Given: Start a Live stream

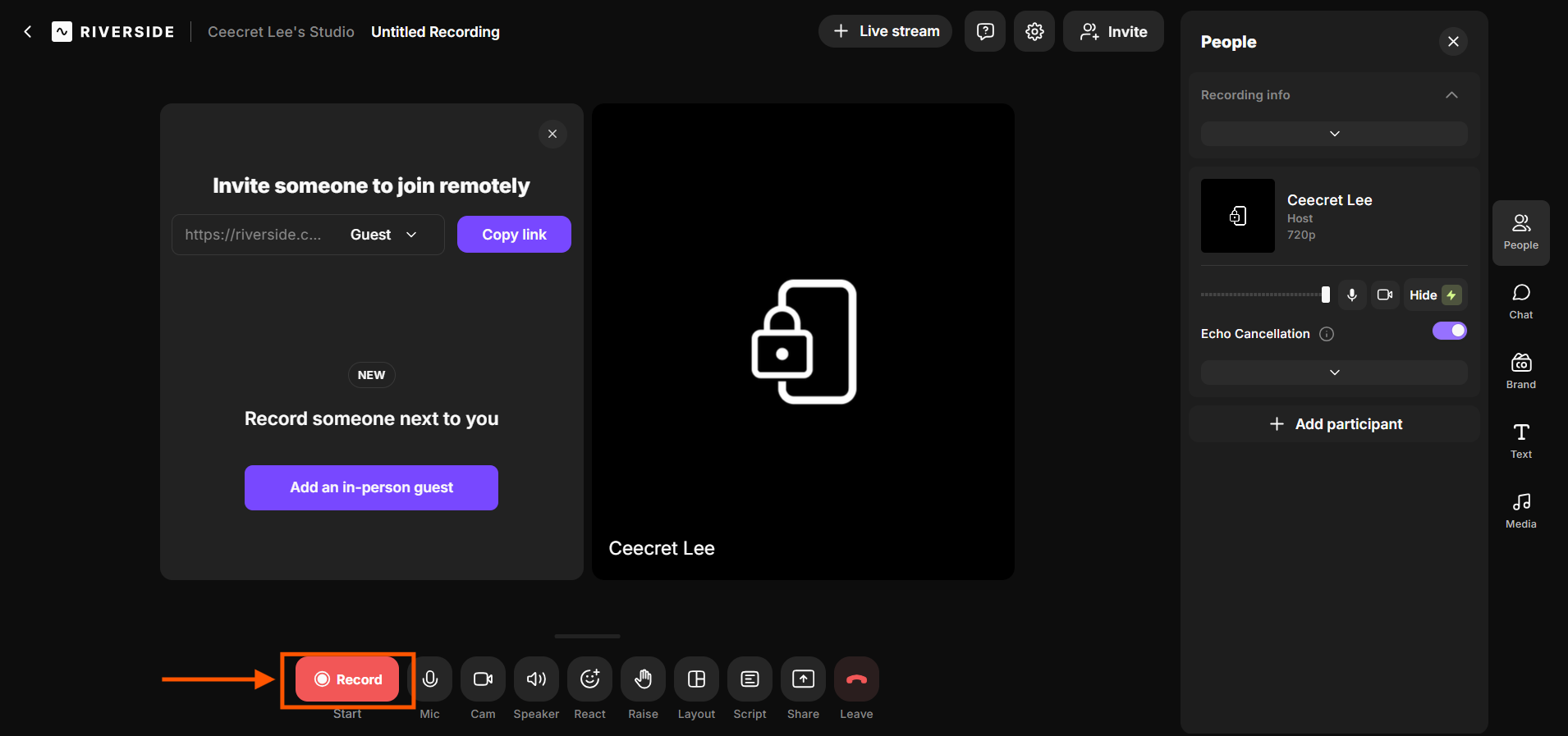Looking at the screenshot, I should pos(885,31).
